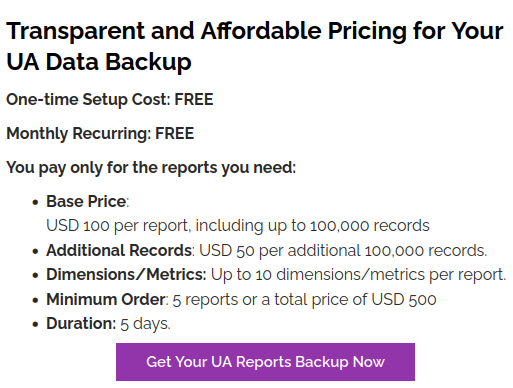Click the bullet point before Minimum Order

tap(35, 300)
